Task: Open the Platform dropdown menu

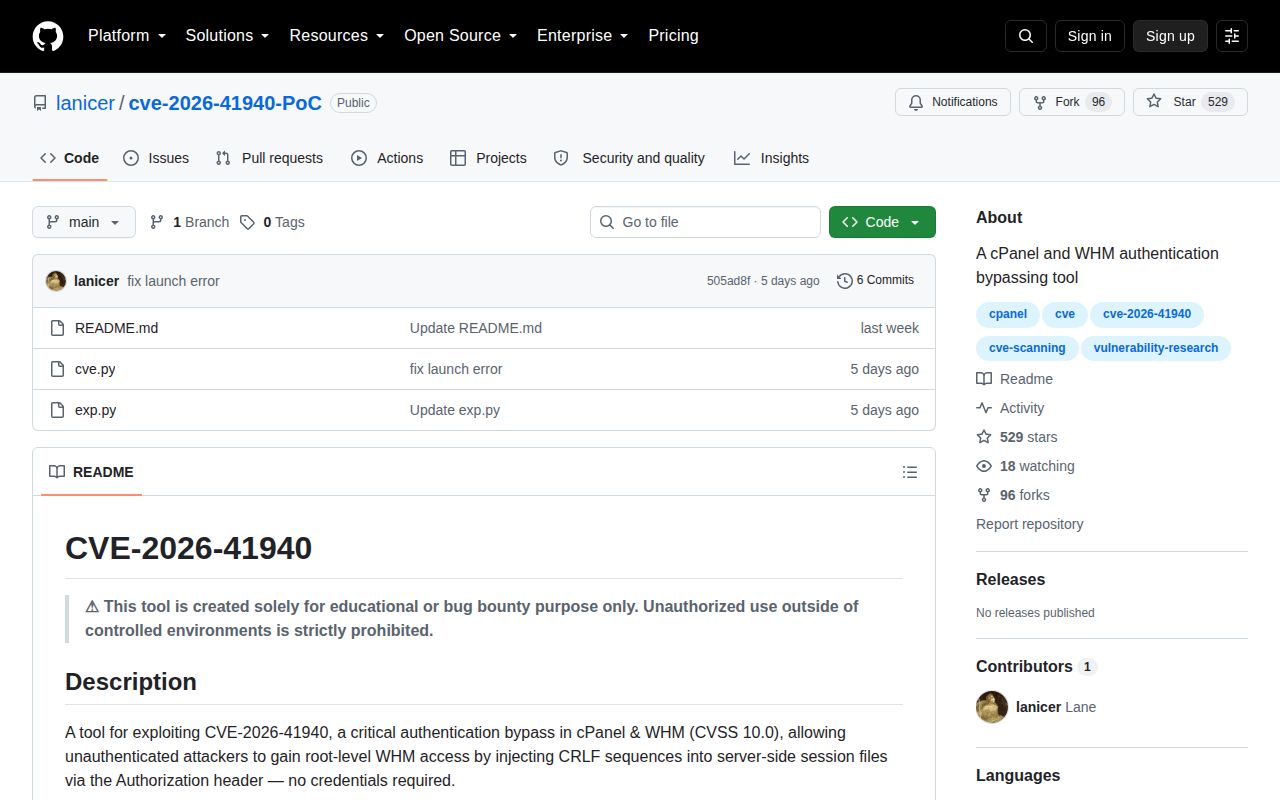Action: [x=127, y=36]
